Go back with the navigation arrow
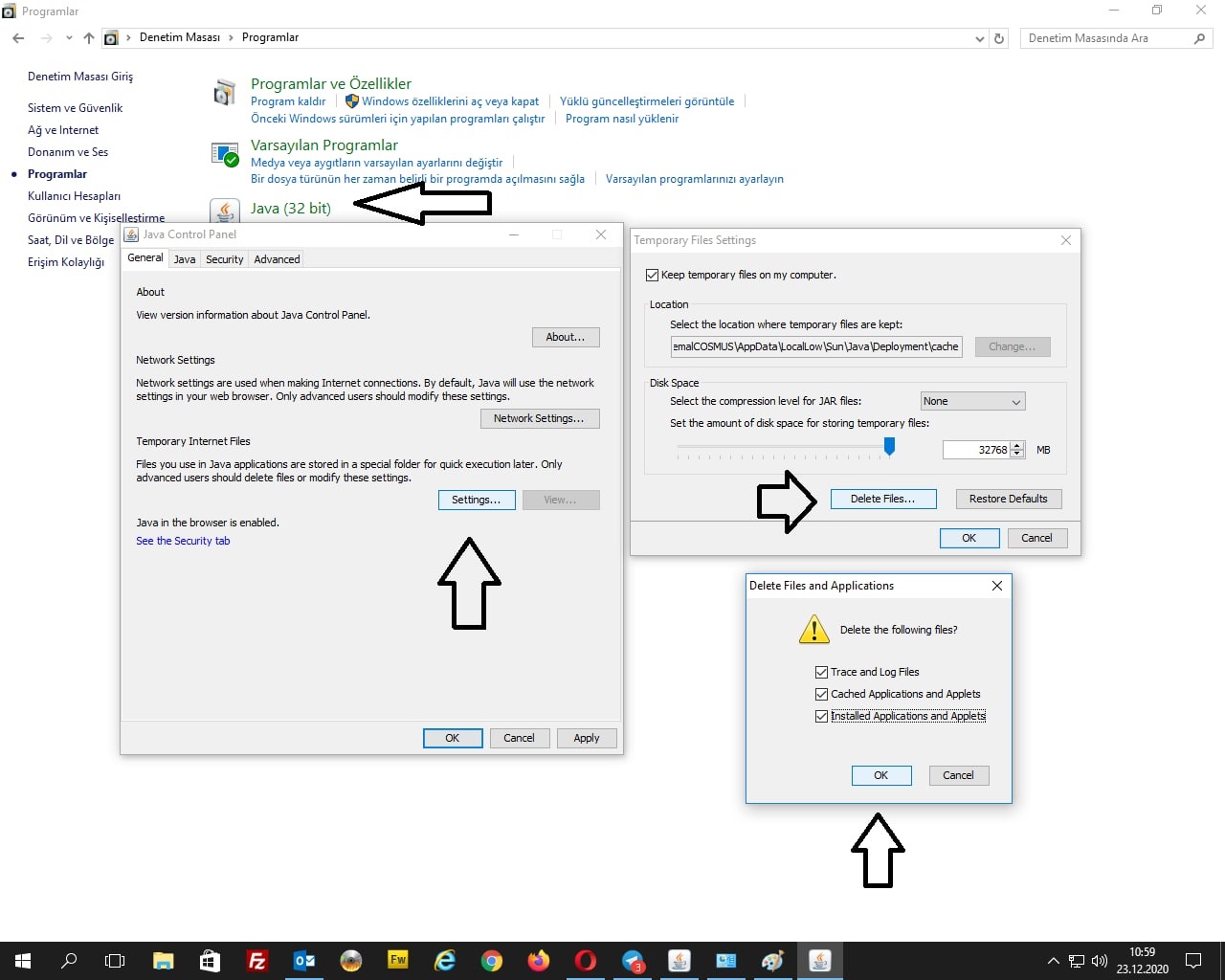 (18, 38)
